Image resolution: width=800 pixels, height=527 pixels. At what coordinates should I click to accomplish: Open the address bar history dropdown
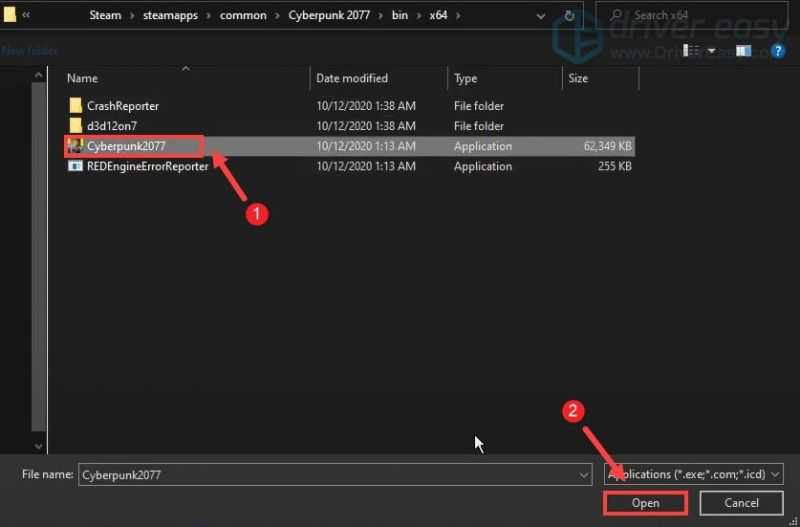541,16
